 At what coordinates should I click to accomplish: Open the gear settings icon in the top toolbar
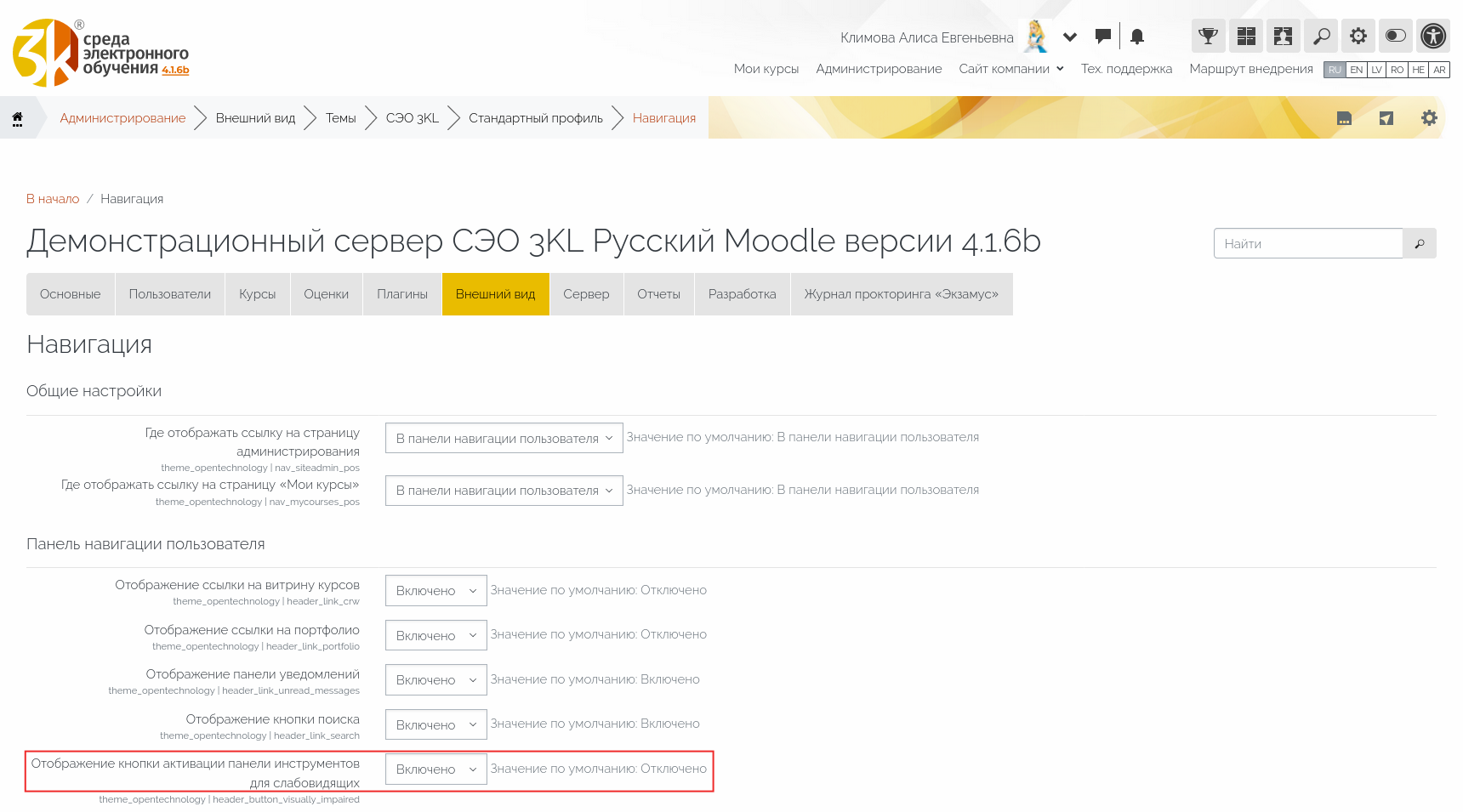(1358, 36)
